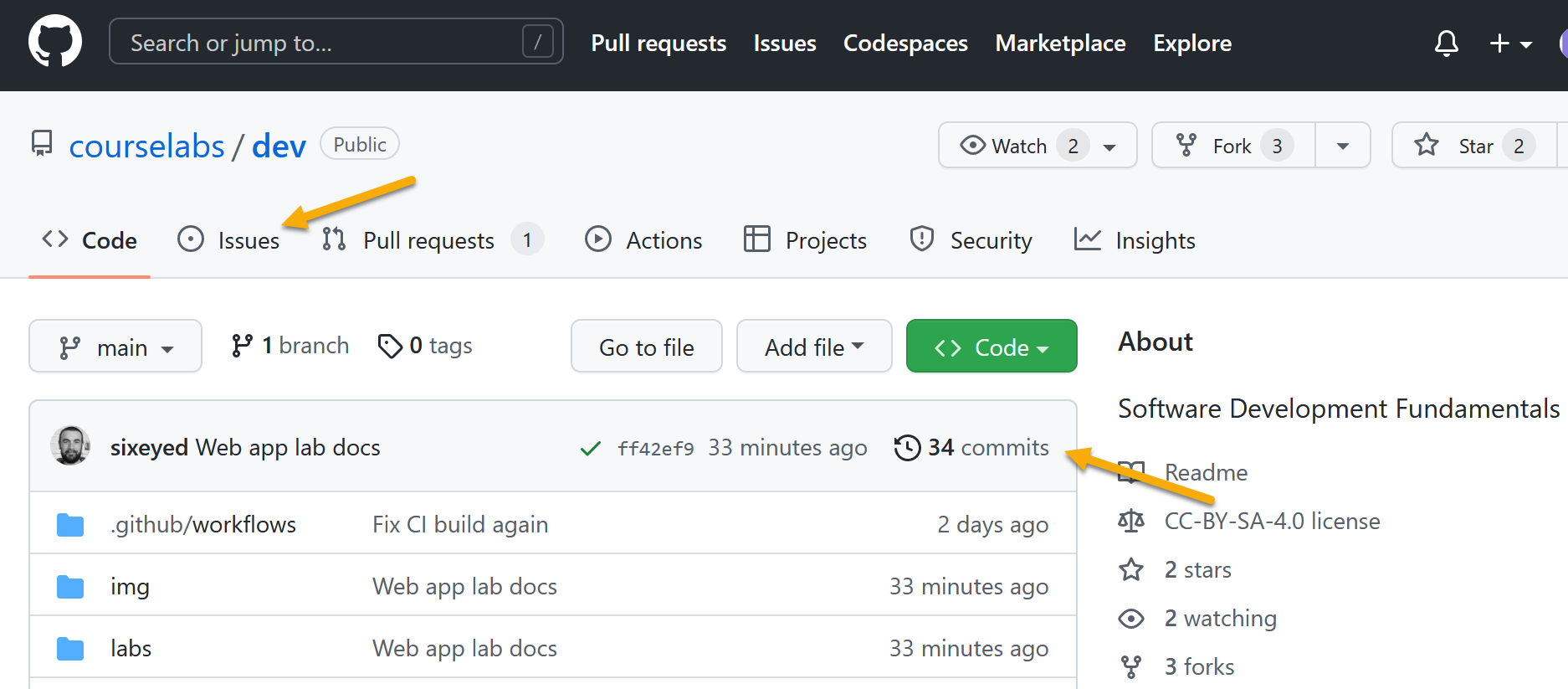Open the courselabs owner link
The height and width of the screenshot is (689, 1568).
[x=146, y=146]
